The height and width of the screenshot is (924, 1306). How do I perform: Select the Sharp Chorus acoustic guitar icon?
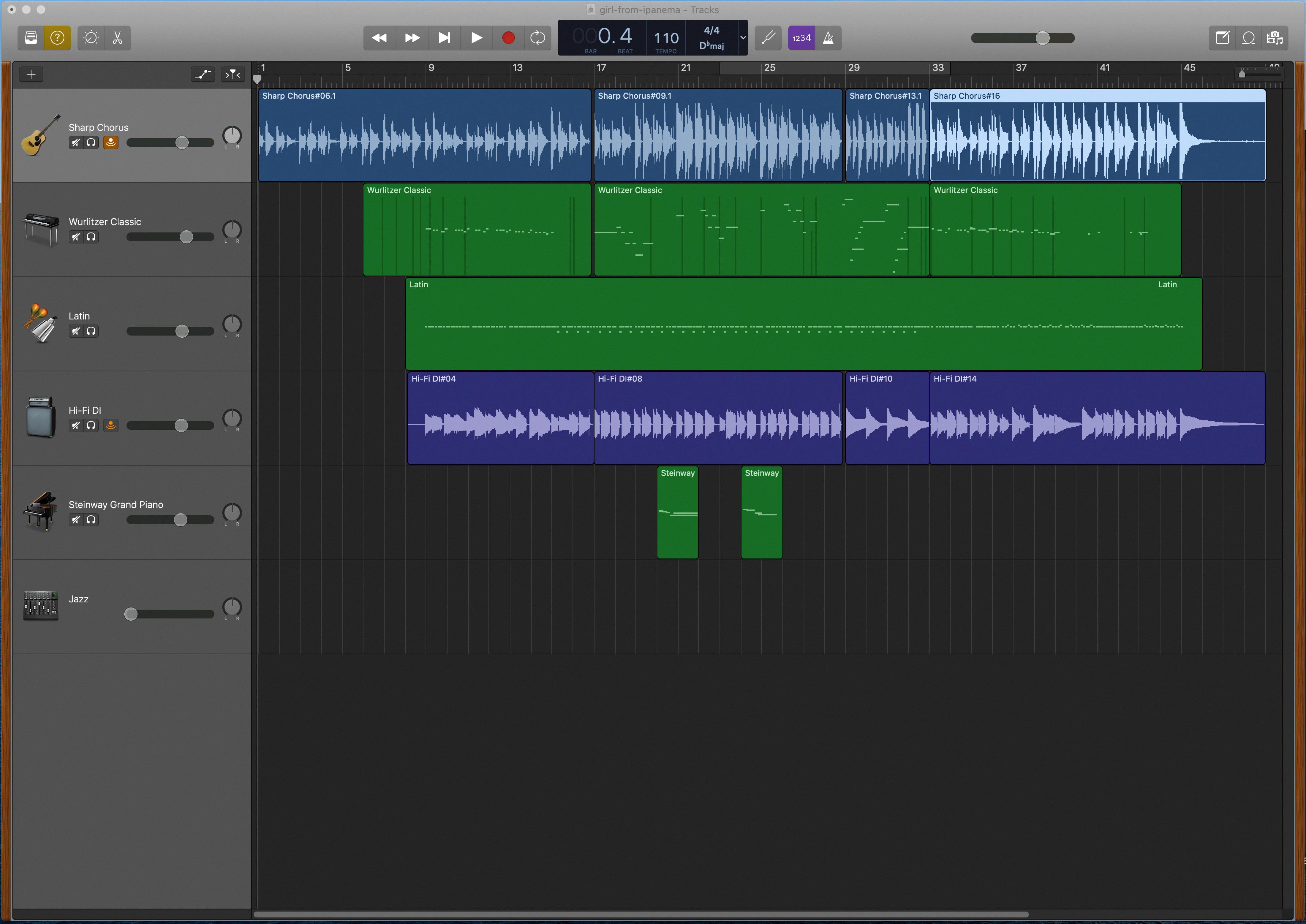point(41,135)
